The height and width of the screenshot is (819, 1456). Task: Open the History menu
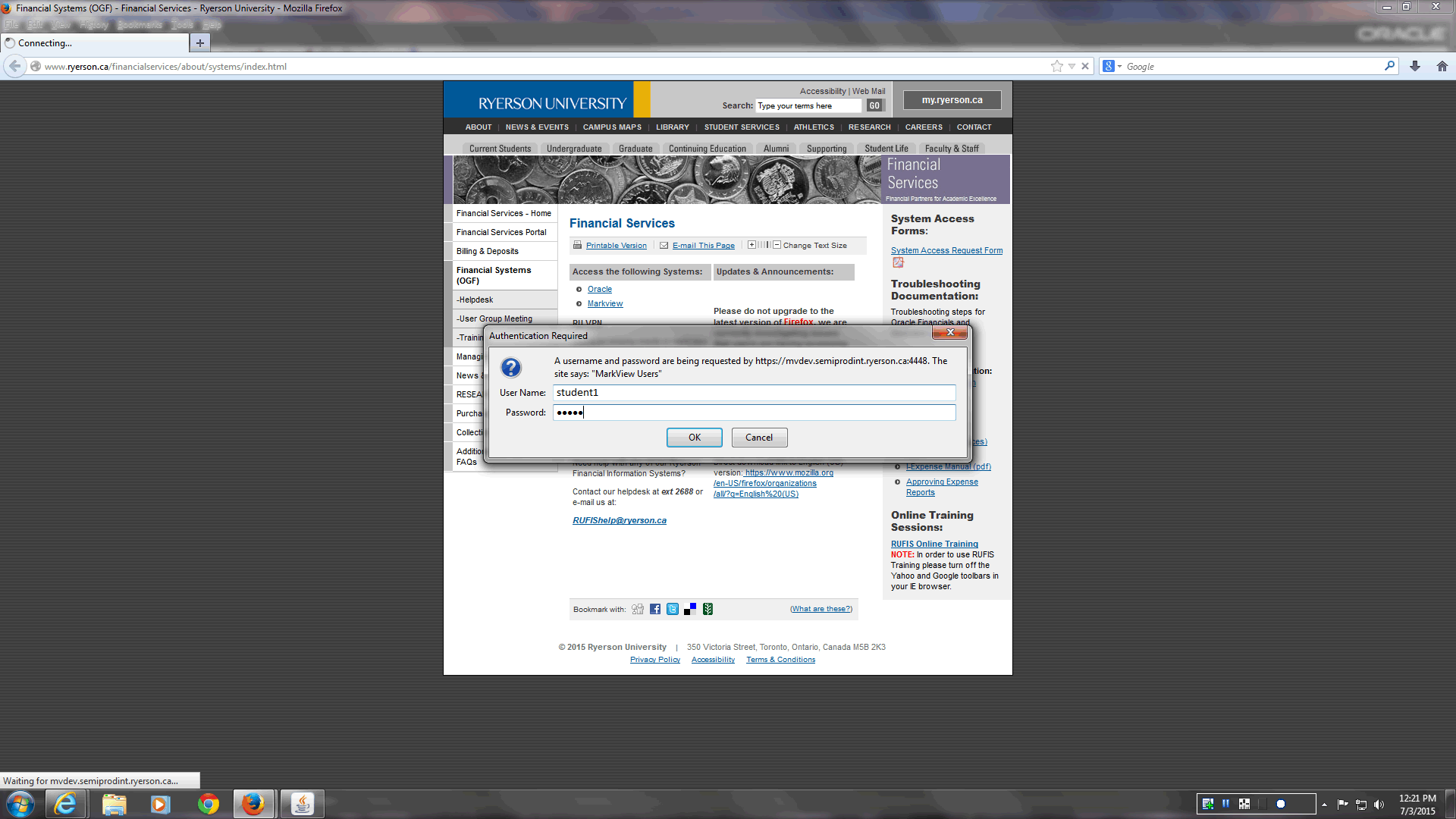tap(94, 24)
